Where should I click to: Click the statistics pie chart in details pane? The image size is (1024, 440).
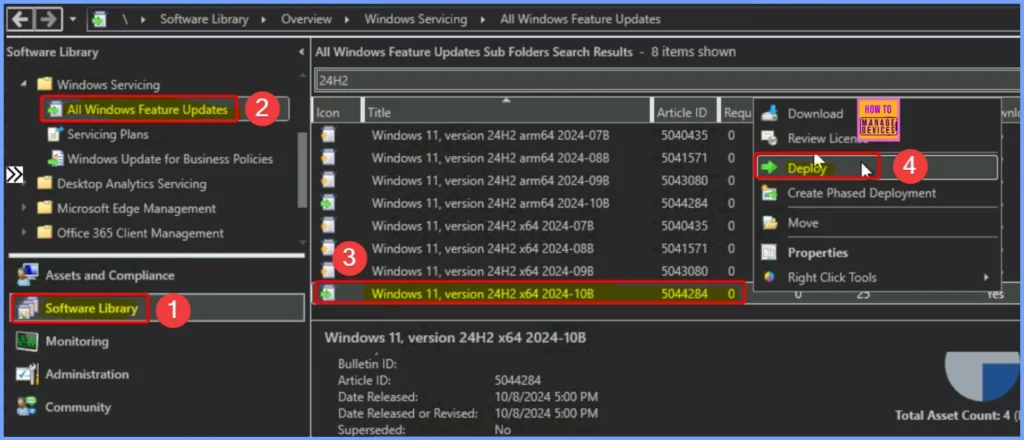pyautogui.click(x=982, y=375)
